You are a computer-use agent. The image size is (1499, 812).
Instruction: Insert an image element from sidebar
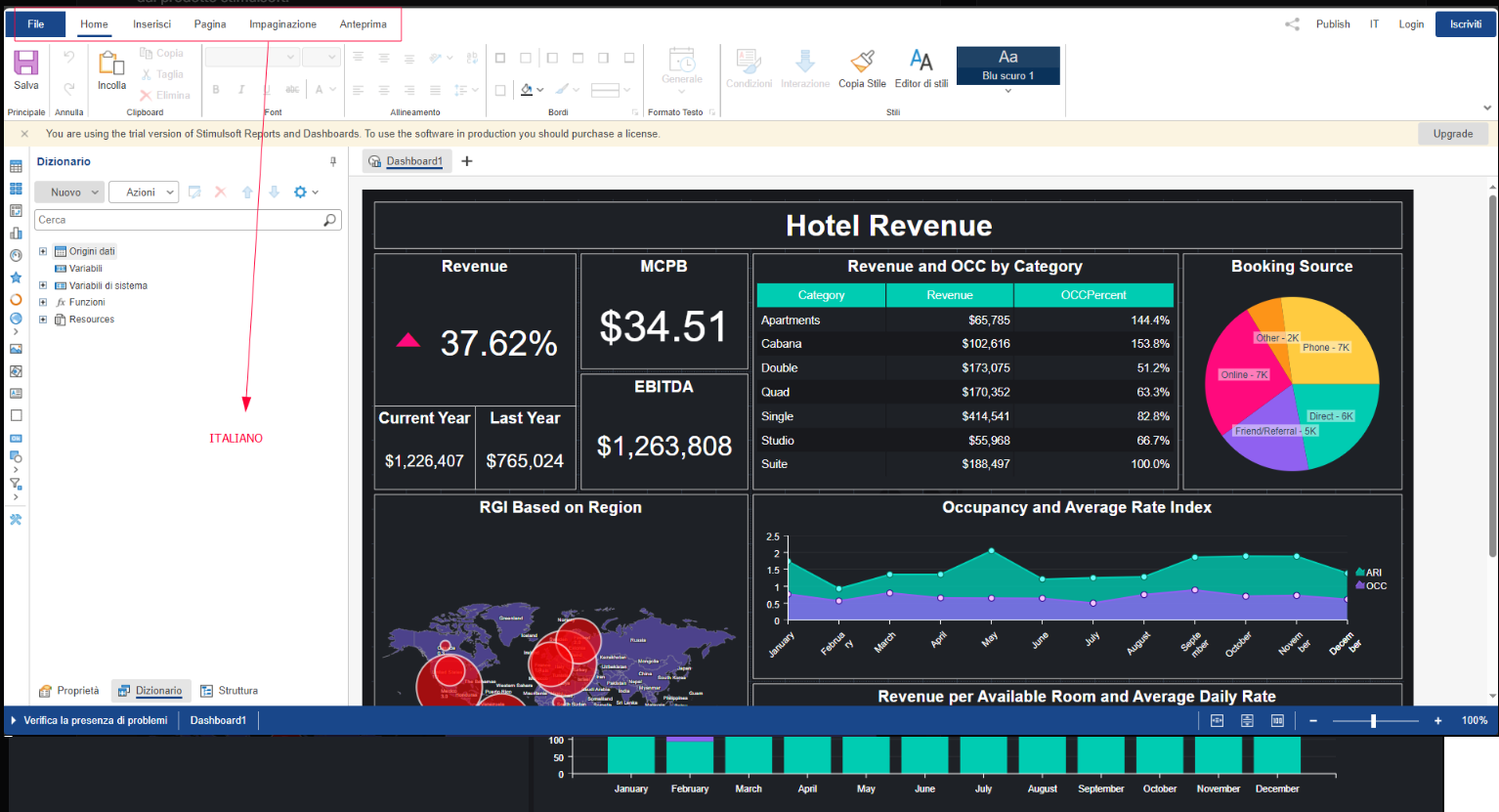pos(16,349)
